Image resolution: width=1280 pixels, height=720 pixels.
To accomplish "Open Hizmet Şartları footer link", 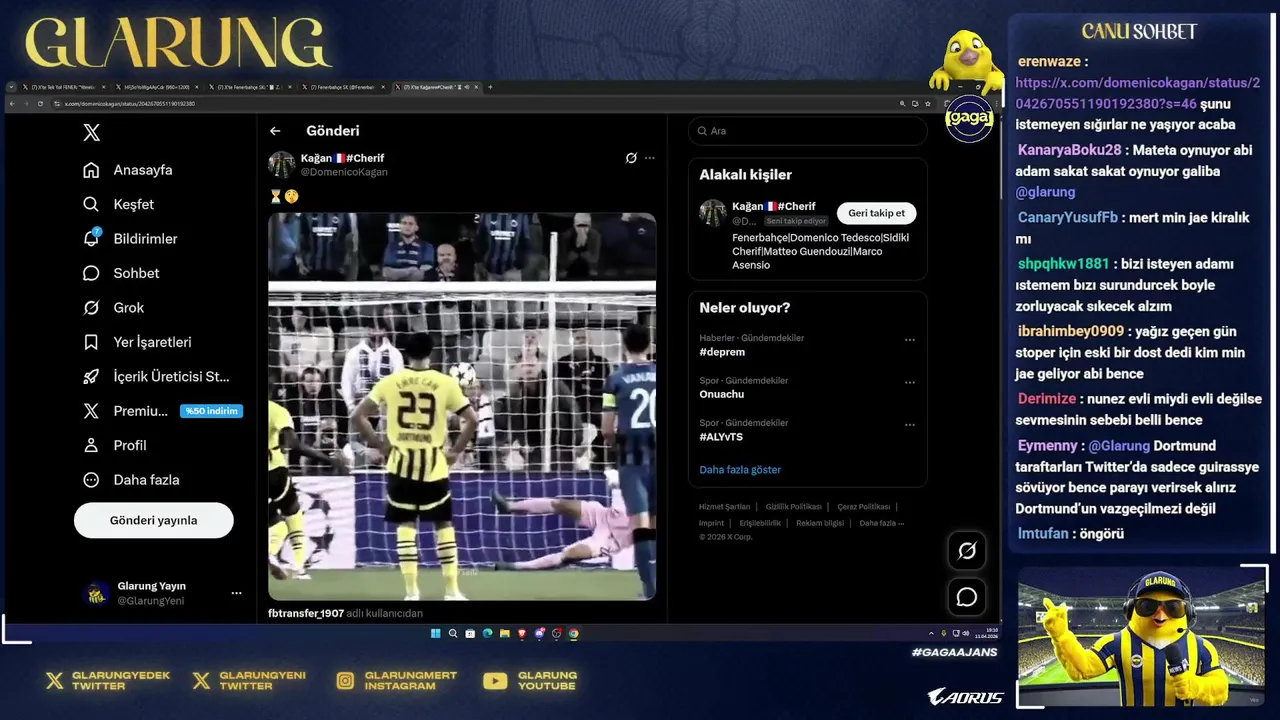I will pos(724,507).
